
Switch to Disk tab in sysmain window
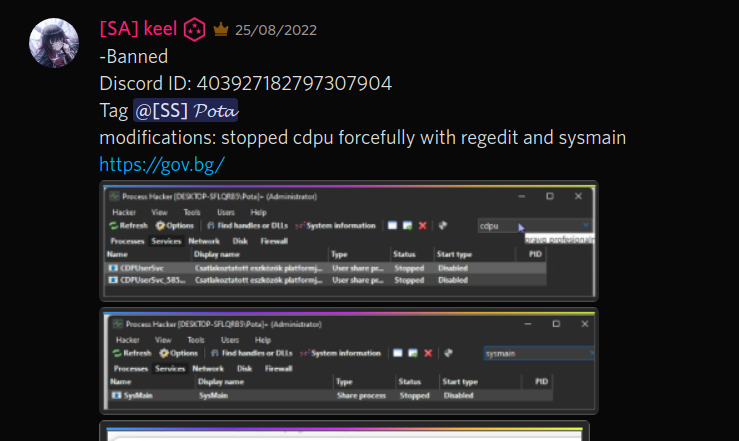[x=245, y=369]
